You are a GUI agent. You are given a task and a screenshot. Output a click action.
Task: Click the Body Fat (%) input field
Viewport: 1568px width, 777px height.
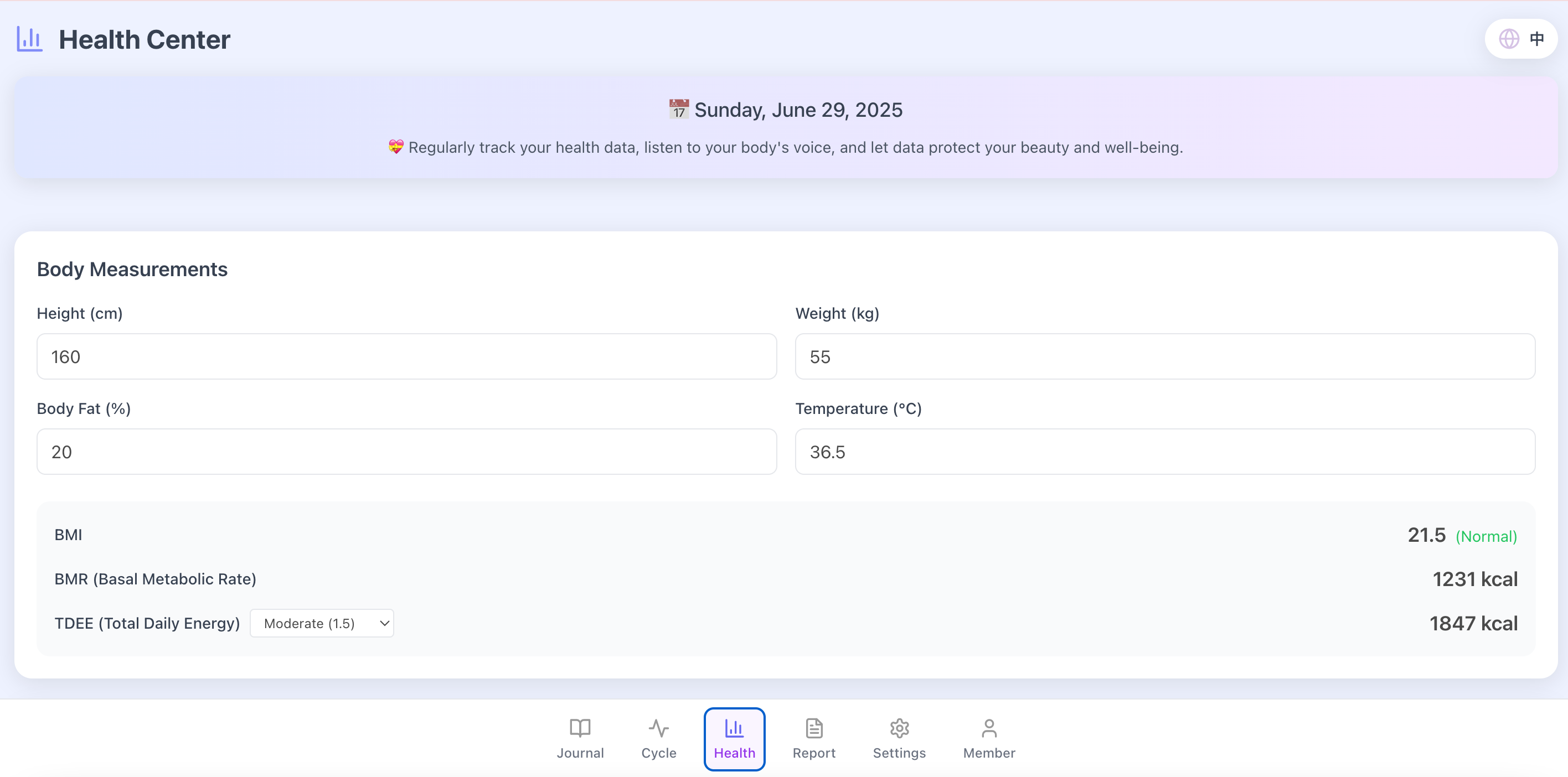pos(406,452)
